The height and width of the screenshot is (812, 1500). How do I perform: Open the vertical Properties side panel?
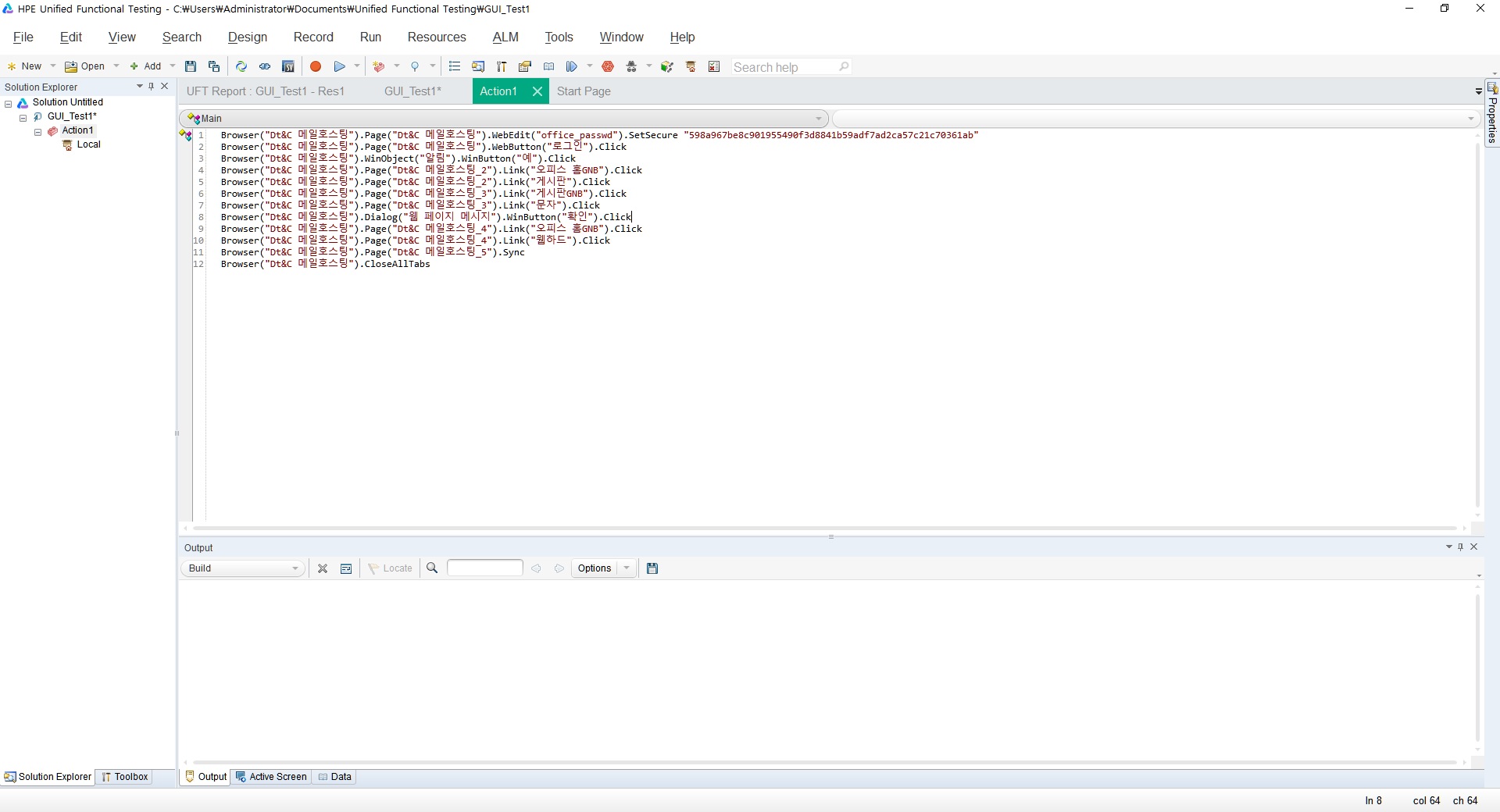1492,113
